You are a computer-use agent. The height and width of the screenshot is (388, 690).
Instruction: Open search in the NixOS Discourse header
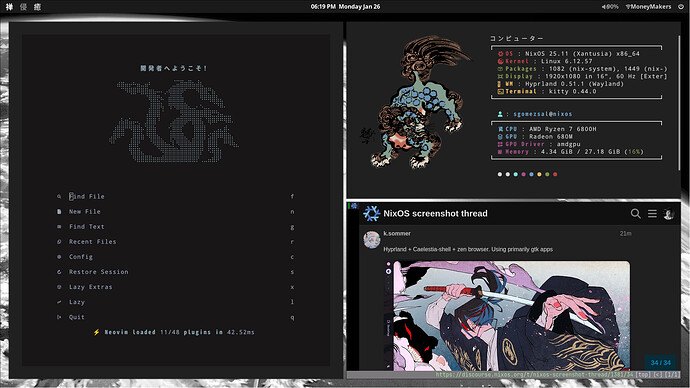(635, 213)
